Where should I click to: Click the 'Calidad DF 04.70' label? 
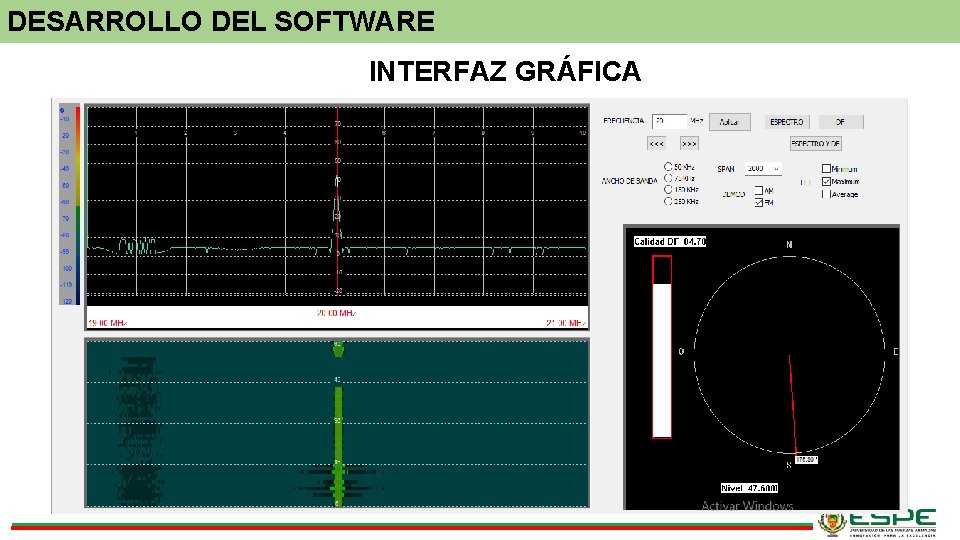click(x=670, y=242)
